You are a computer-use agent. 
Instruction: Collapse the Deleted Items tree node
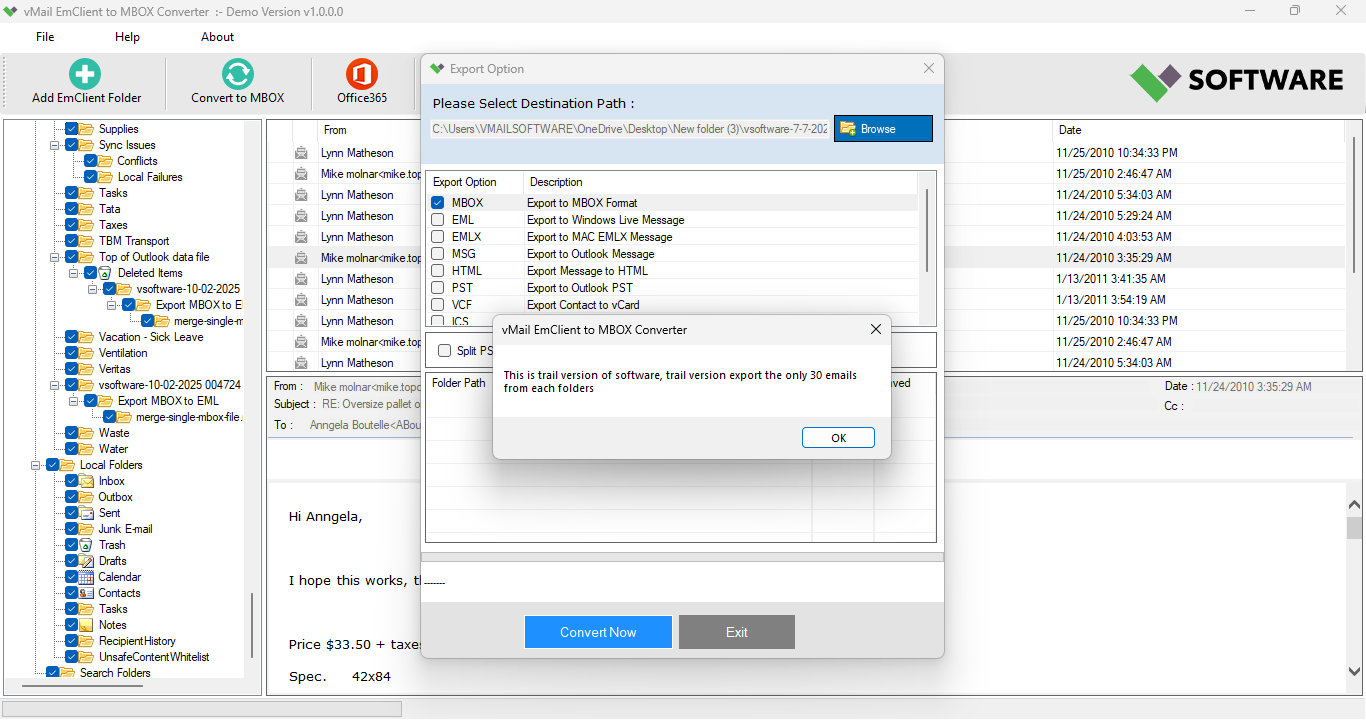point(74,273)
